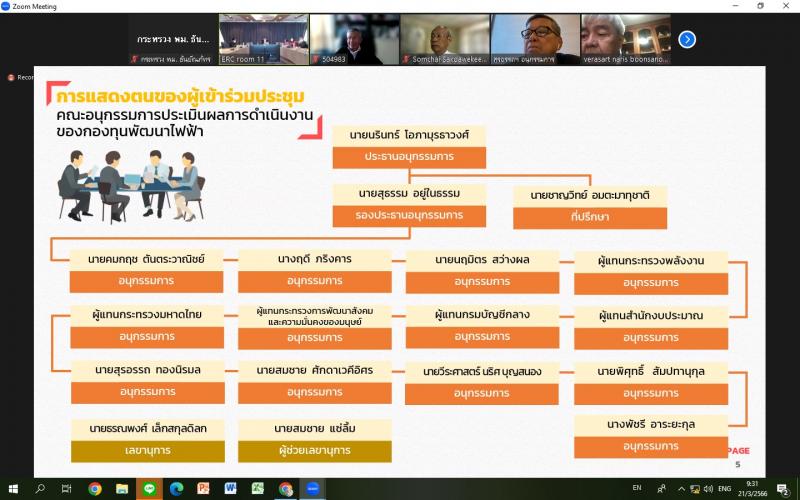Click the recording indicator icon
This screenshot has height=500, width=800.
pyautogui.click(x=11, y=78)
